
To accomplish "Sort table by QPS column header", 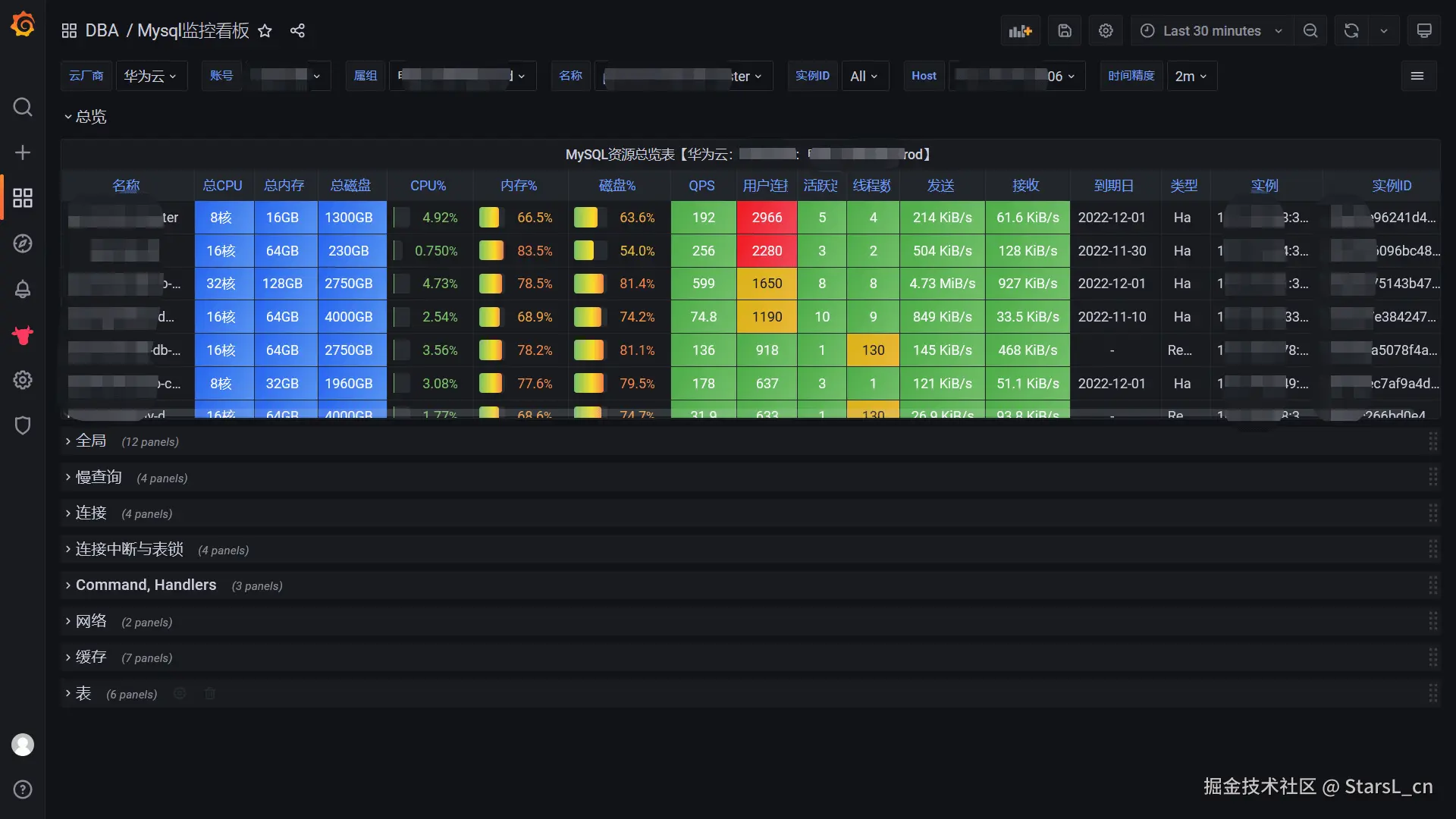I will pyautogui.click(x=701, y=186).
